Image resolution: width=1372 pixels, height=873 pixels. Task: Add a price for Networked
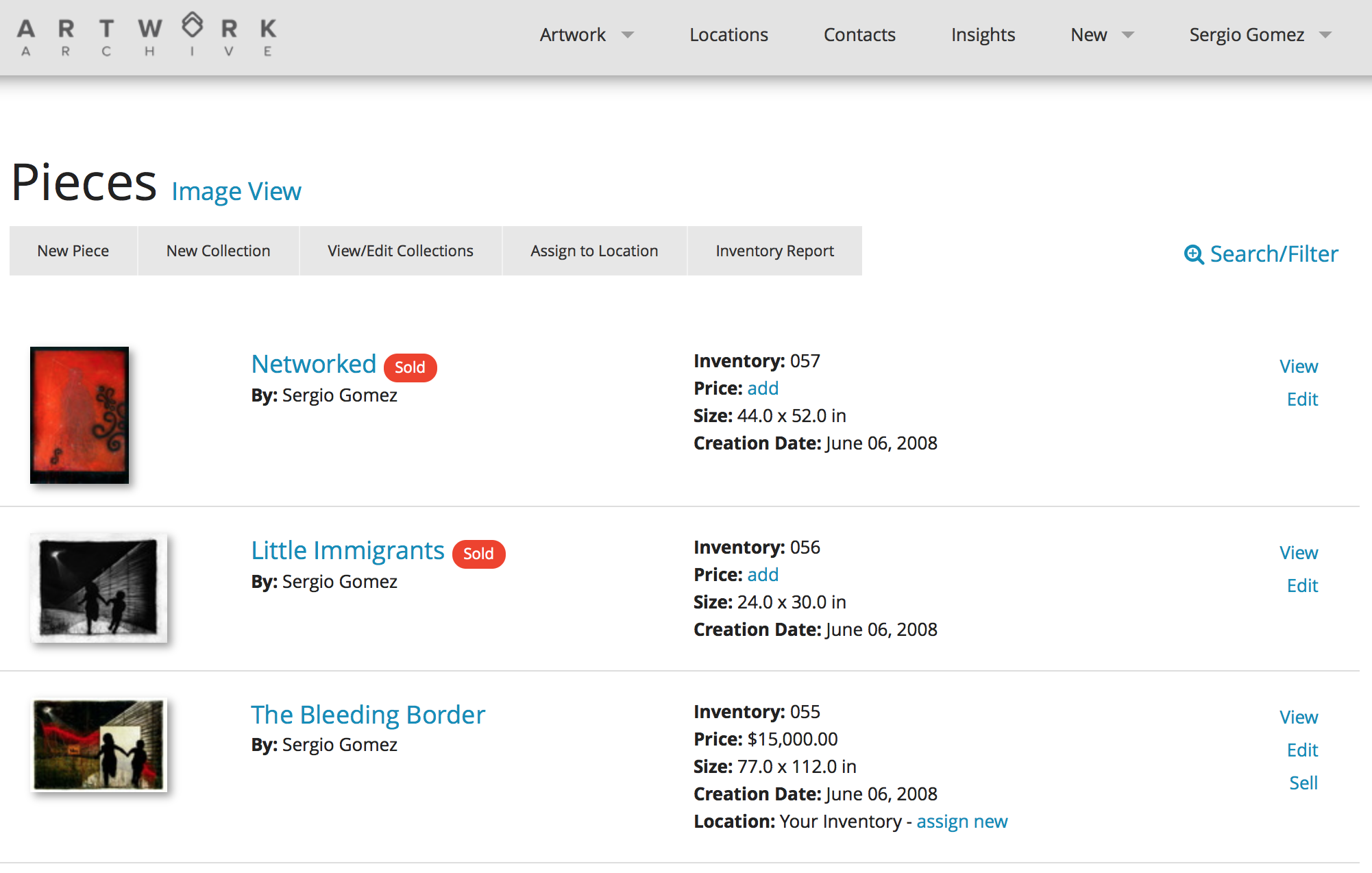click(763, 389)
